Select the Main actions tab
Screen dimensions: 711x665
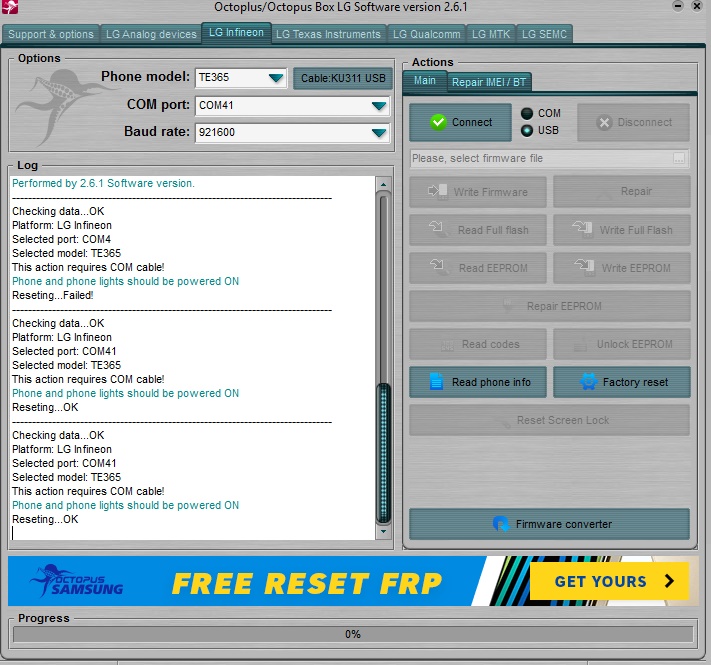[424, 81]
